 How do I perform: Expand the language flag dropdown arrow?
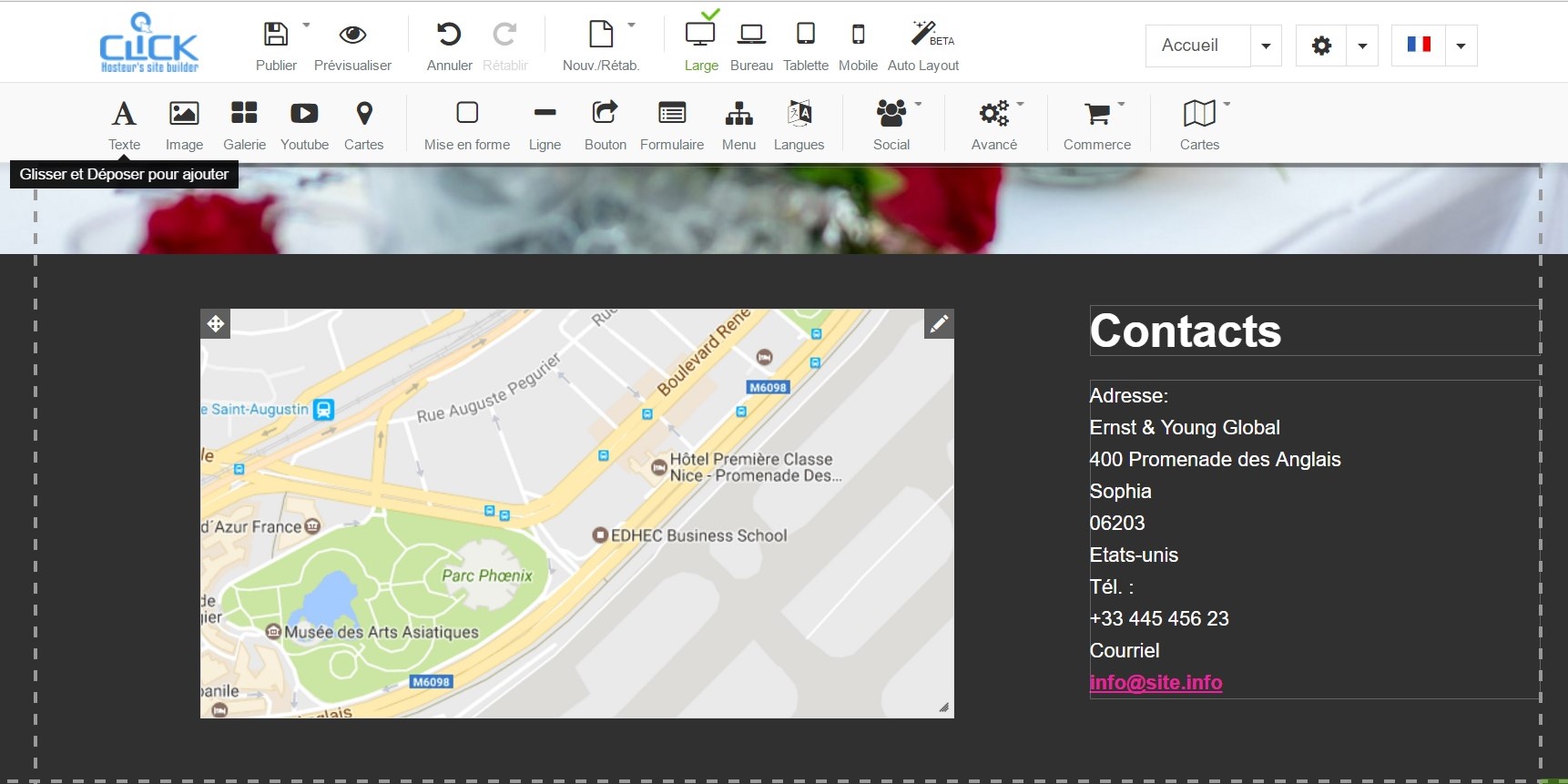pyautogui.click(x=1461, y=46)
